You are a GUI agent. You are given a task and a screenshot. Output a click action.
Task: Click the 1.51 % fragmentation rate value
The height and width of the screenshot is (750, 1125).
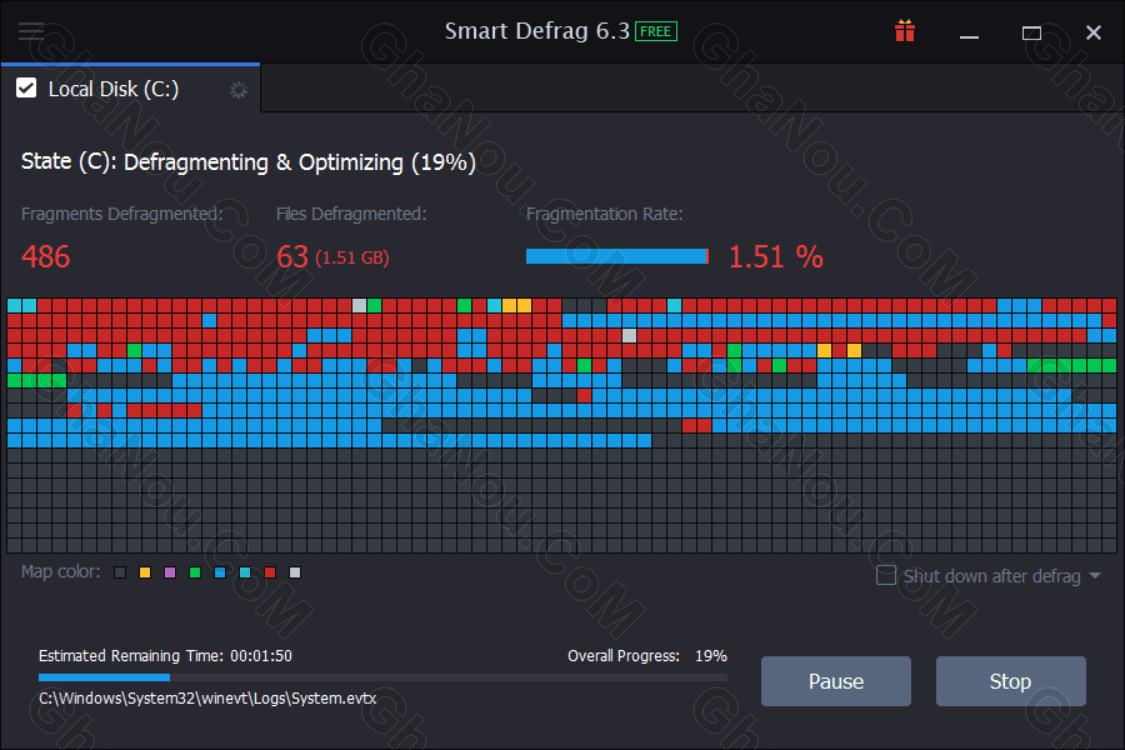pyautogui.click(x=776, y=257)
